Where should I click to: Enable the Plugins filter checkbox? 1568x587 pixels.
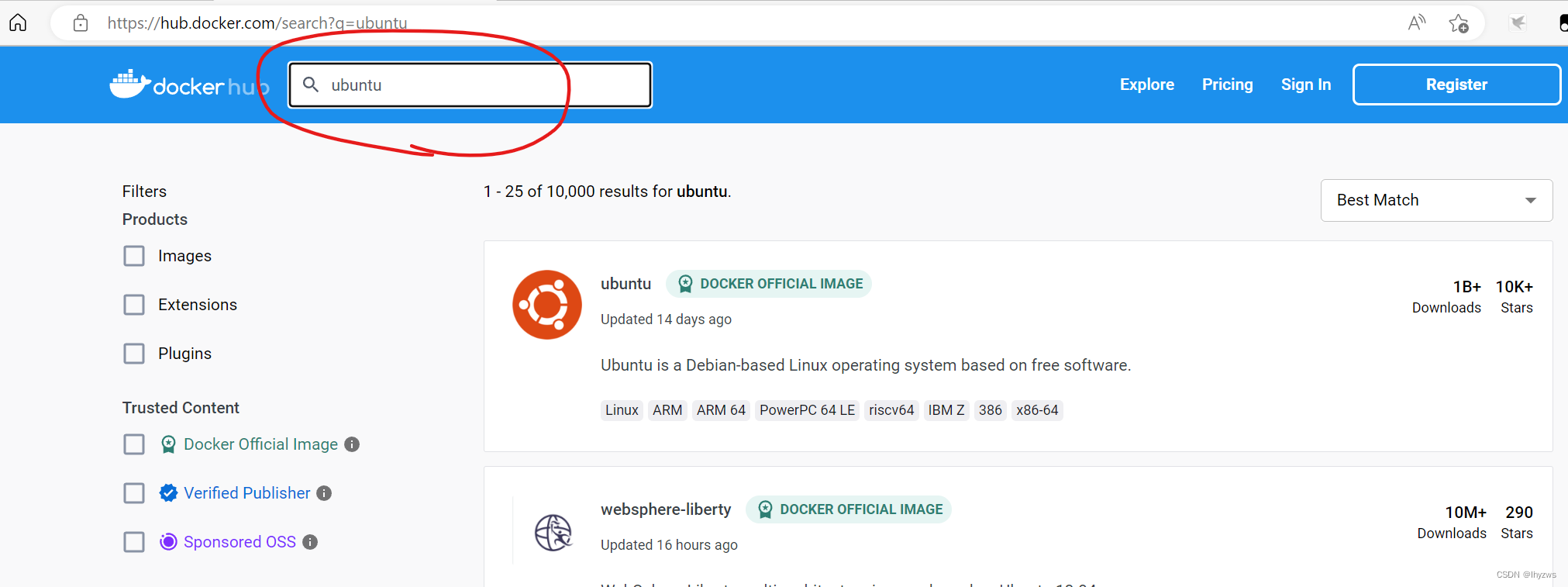pyautogui.click(x=134, y=354)
